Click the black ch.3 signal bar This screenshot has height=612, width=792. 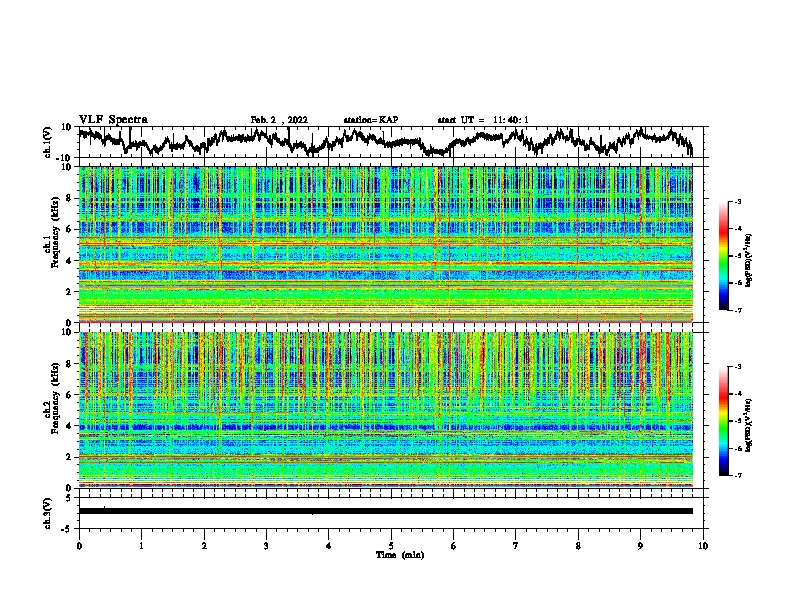385,511
